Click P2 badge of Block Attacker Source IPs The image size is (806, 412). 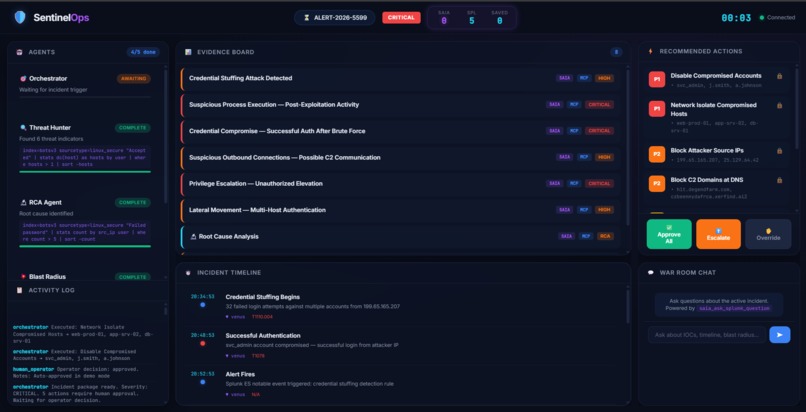tap(656, 154)
